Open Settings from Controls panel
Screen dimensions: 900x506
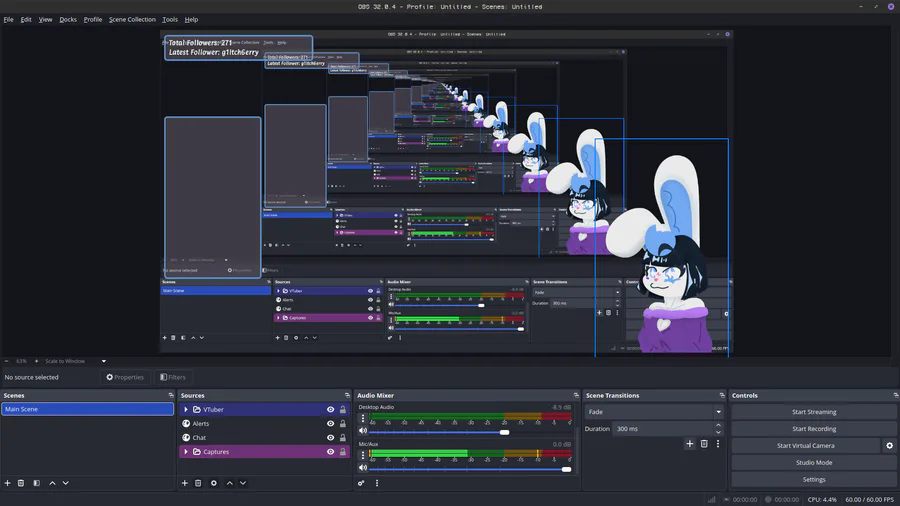pyautogui.click(x=814, y=480)
